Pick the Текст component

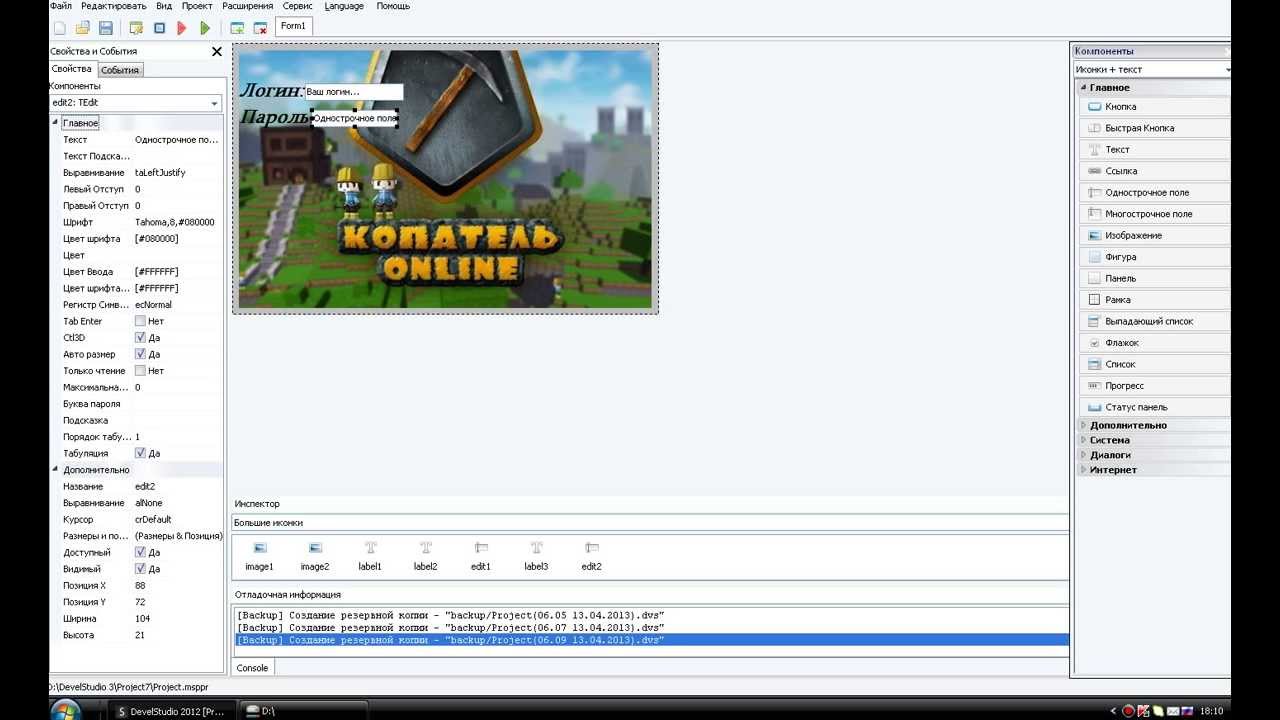point(1154,150)
